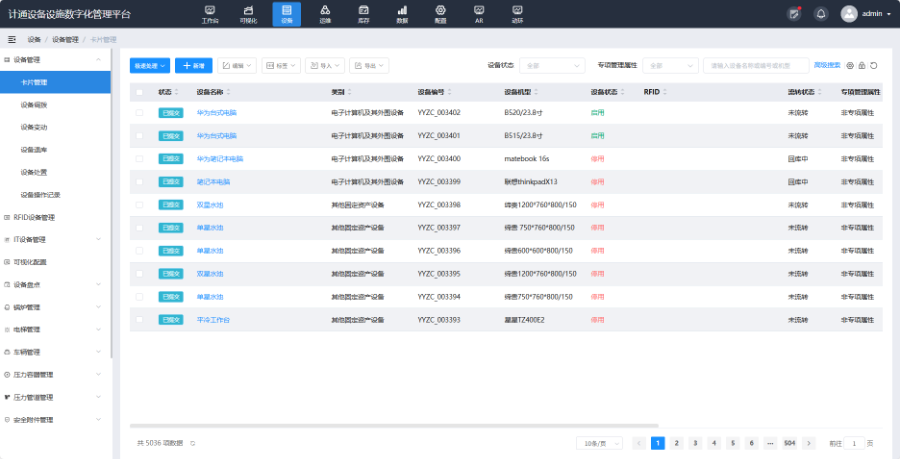Image resolution: width=900 pixels, height=459 pixels.
Task: Click the table column settings gear icon
Action: click(x=850, y=66)
